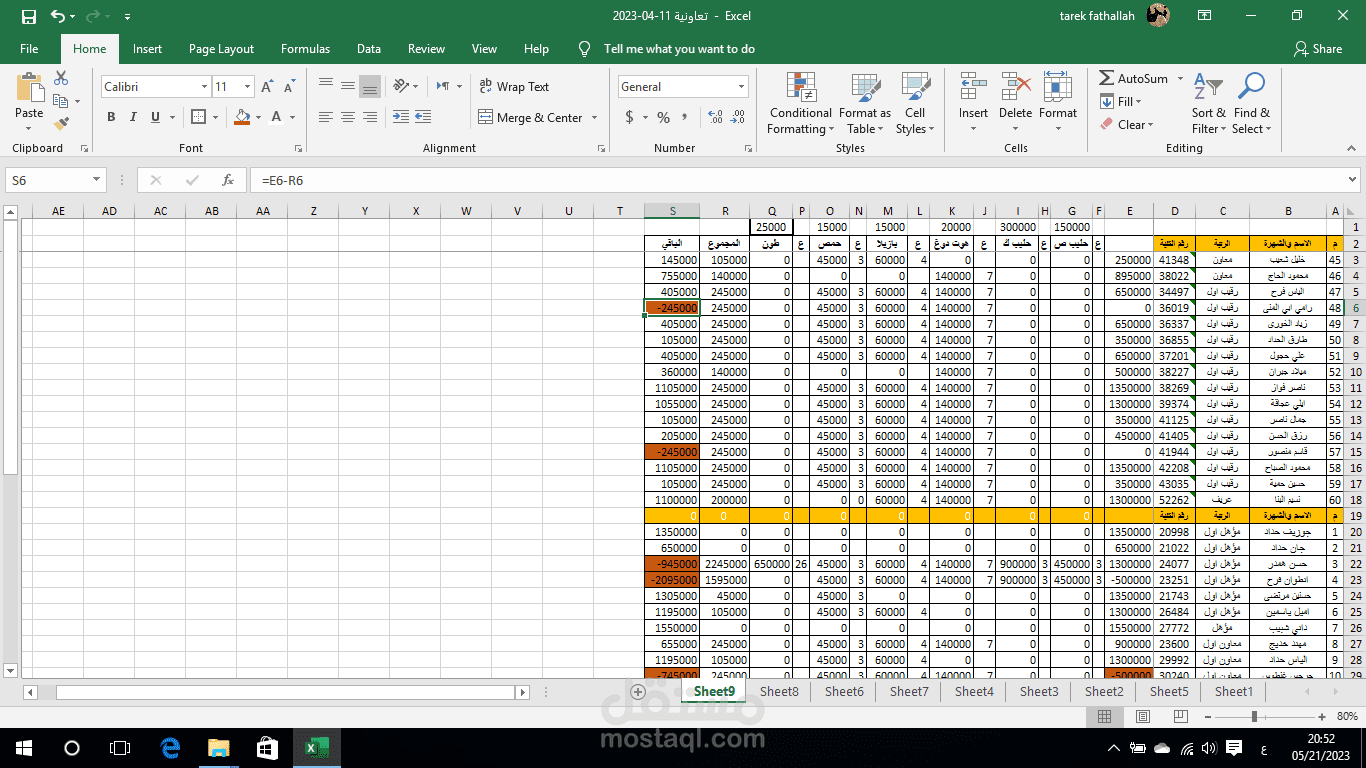The height and width of the screenshot is (768, 1366).
Task: Click the Delete cells icon
Action: (1015, 88)
